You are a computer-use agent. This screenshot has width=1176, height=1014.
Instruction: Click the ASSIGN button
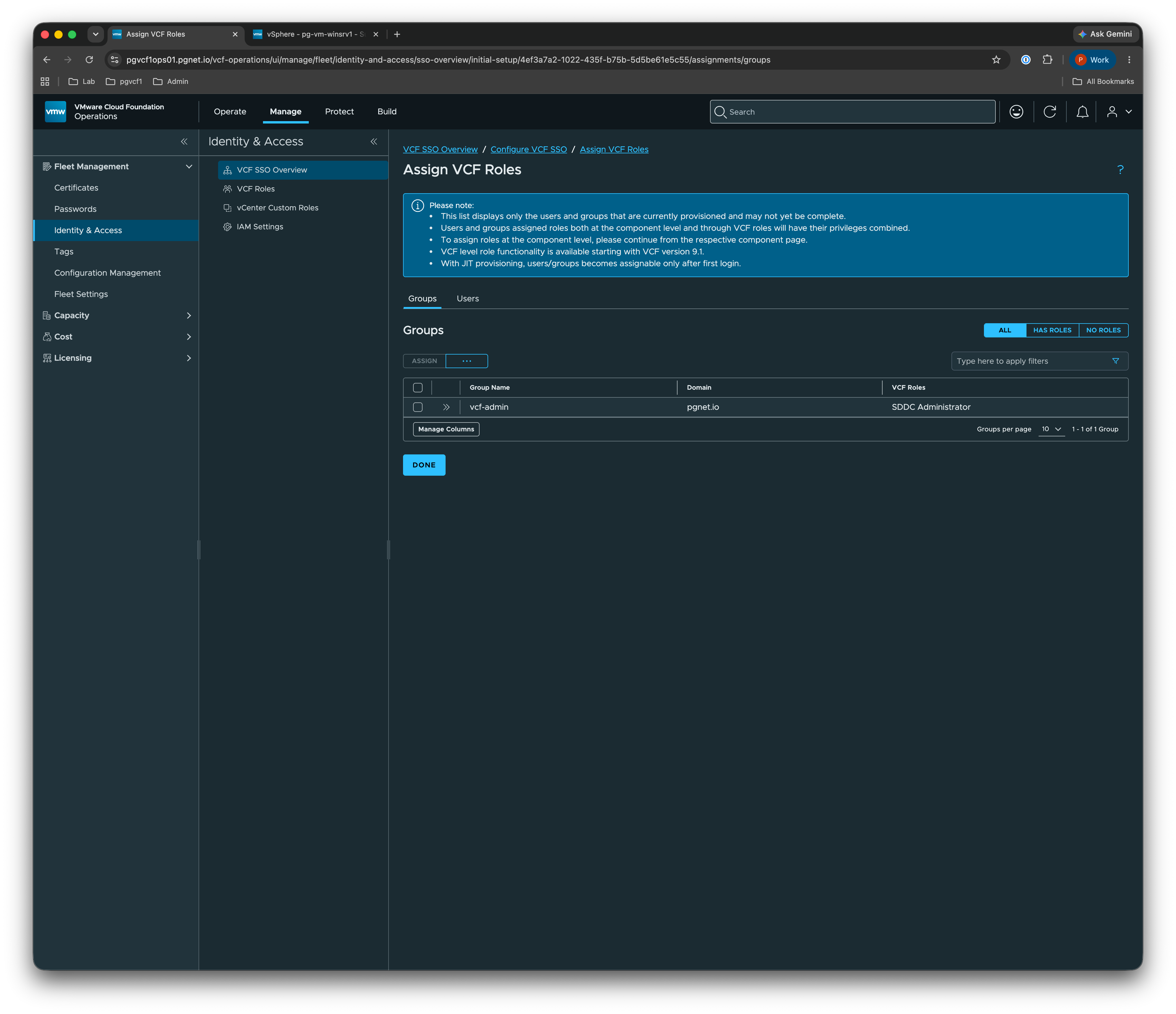tap(425, 361)
